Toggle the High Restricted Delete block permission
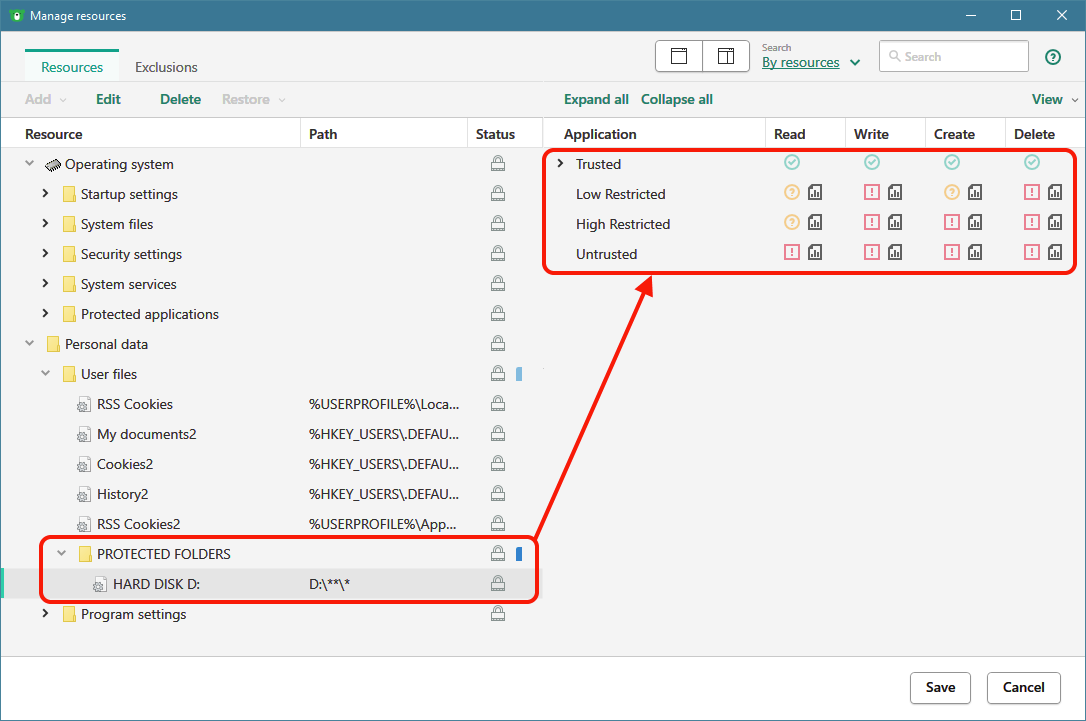Image resolution: width=1086 pixels, height=721 pixels. [x=1032, y=223]
